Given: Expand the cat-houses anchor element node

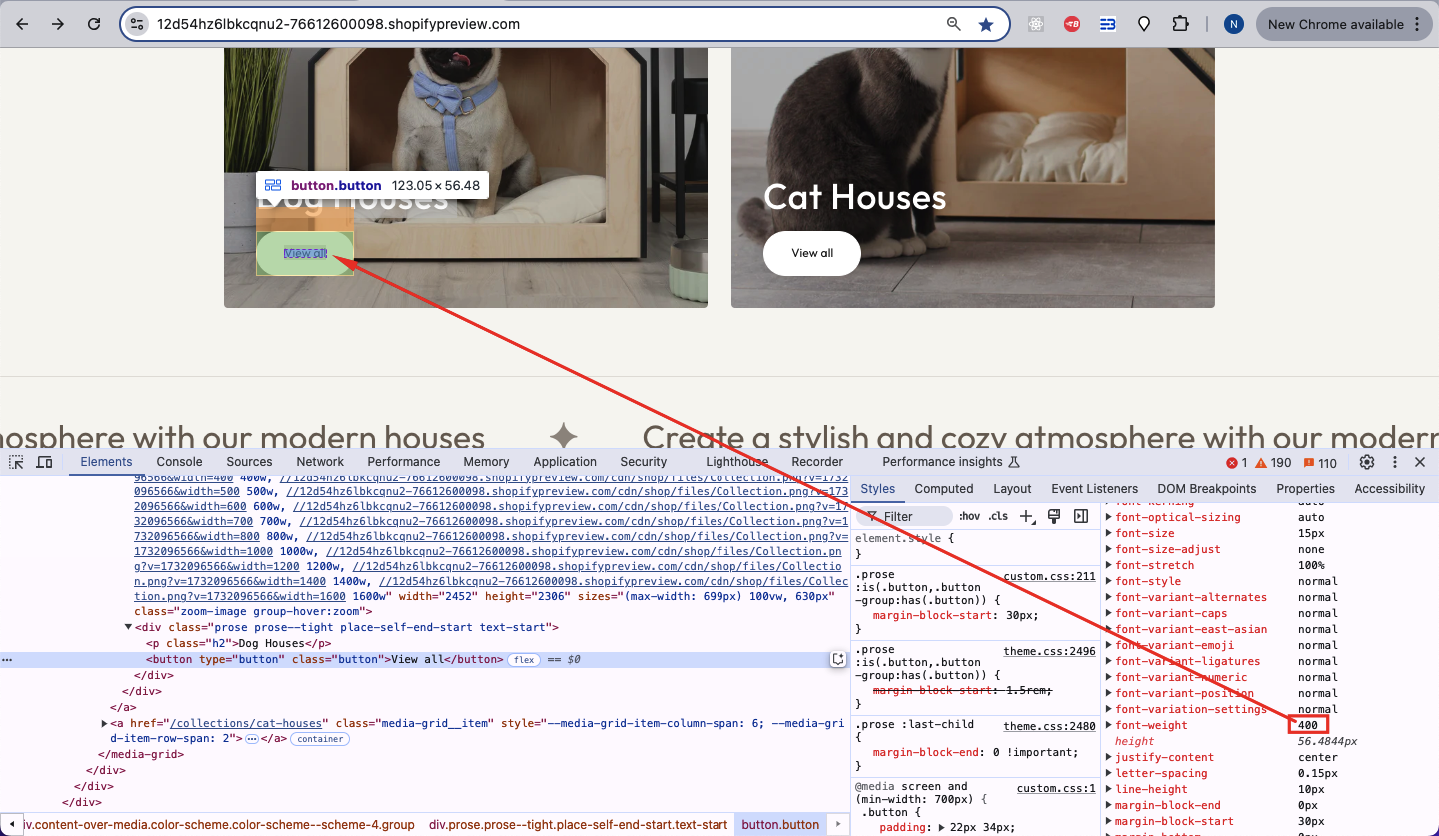Looking at the screenshot, I should coord(105,723).
